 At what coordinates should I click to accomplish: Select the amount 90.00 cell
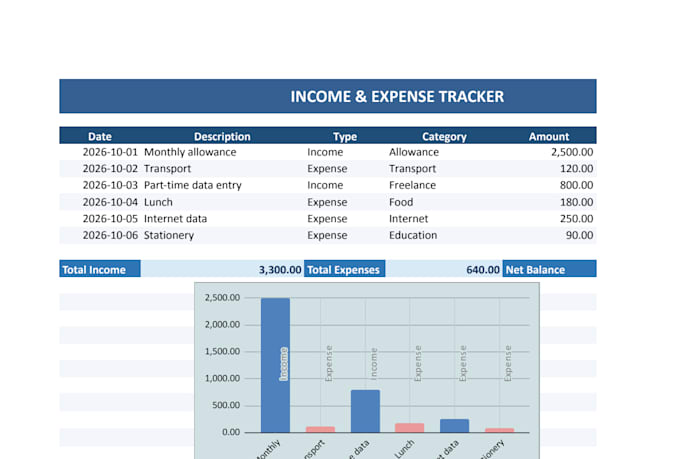point(579,235)
